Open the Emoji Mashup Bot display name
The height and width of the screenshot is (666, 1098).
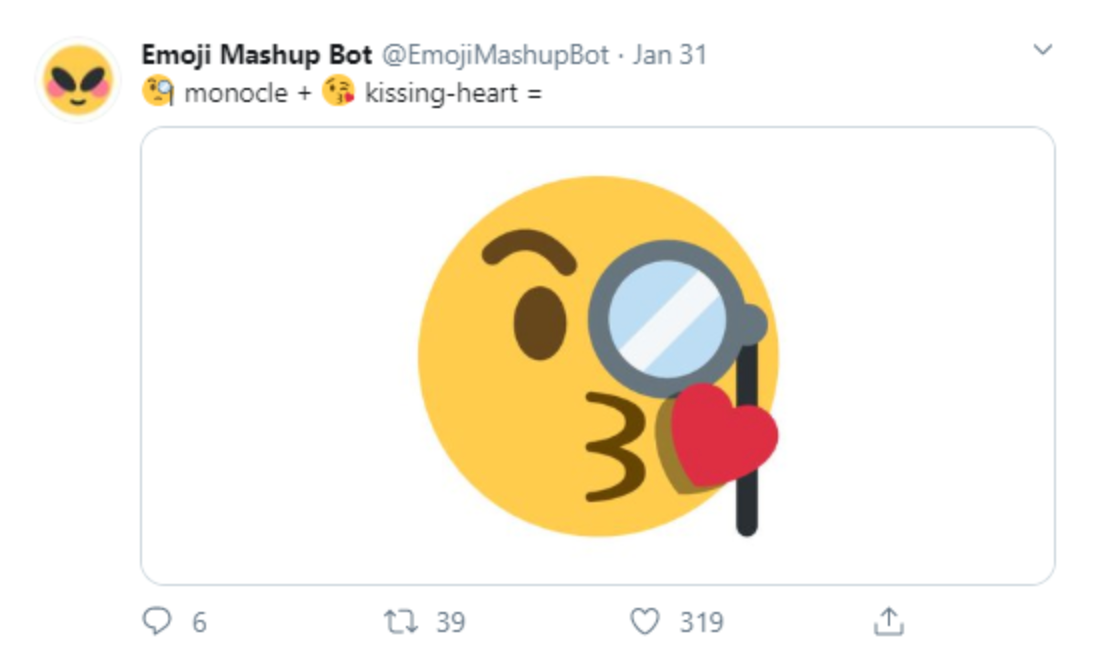[x=256, y=55]
